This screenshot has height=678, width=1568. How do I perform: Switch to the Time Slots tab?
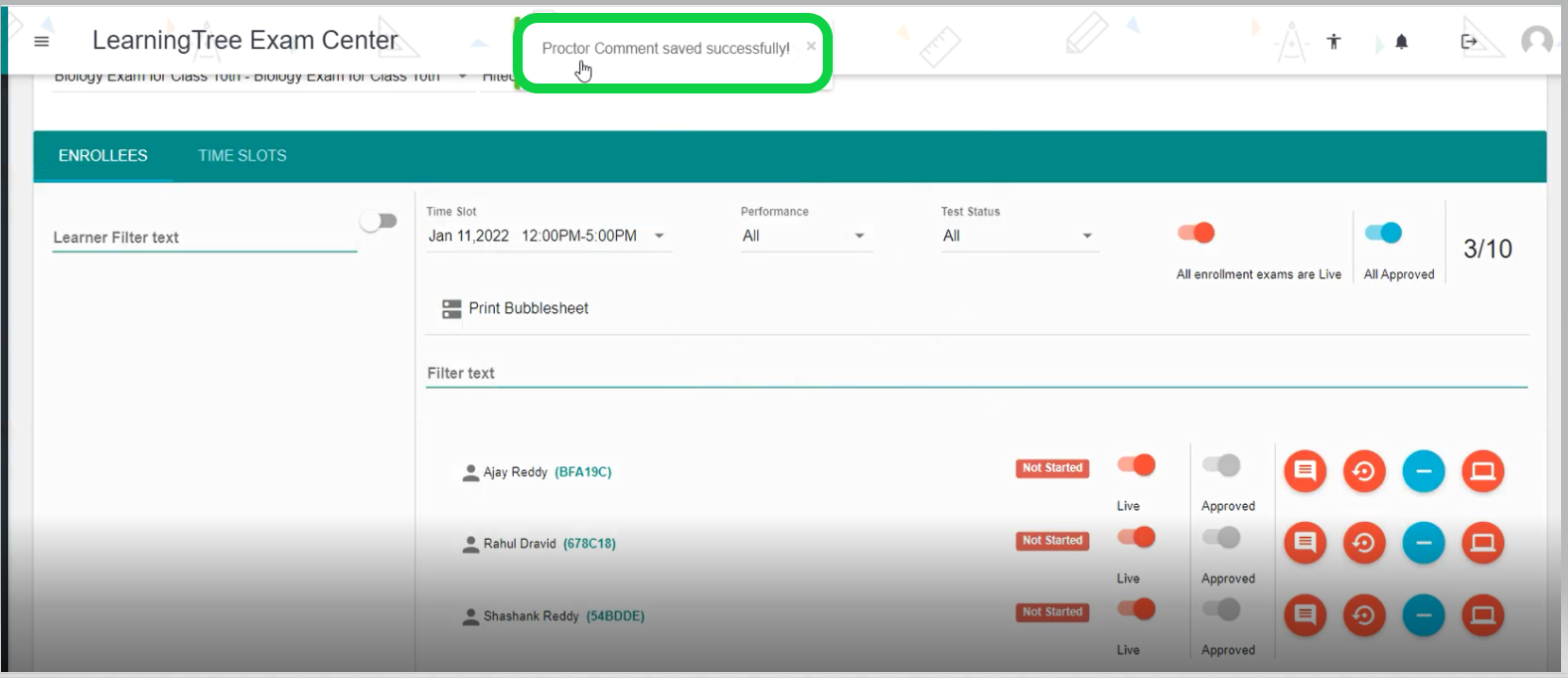click(x=242, y=156)
